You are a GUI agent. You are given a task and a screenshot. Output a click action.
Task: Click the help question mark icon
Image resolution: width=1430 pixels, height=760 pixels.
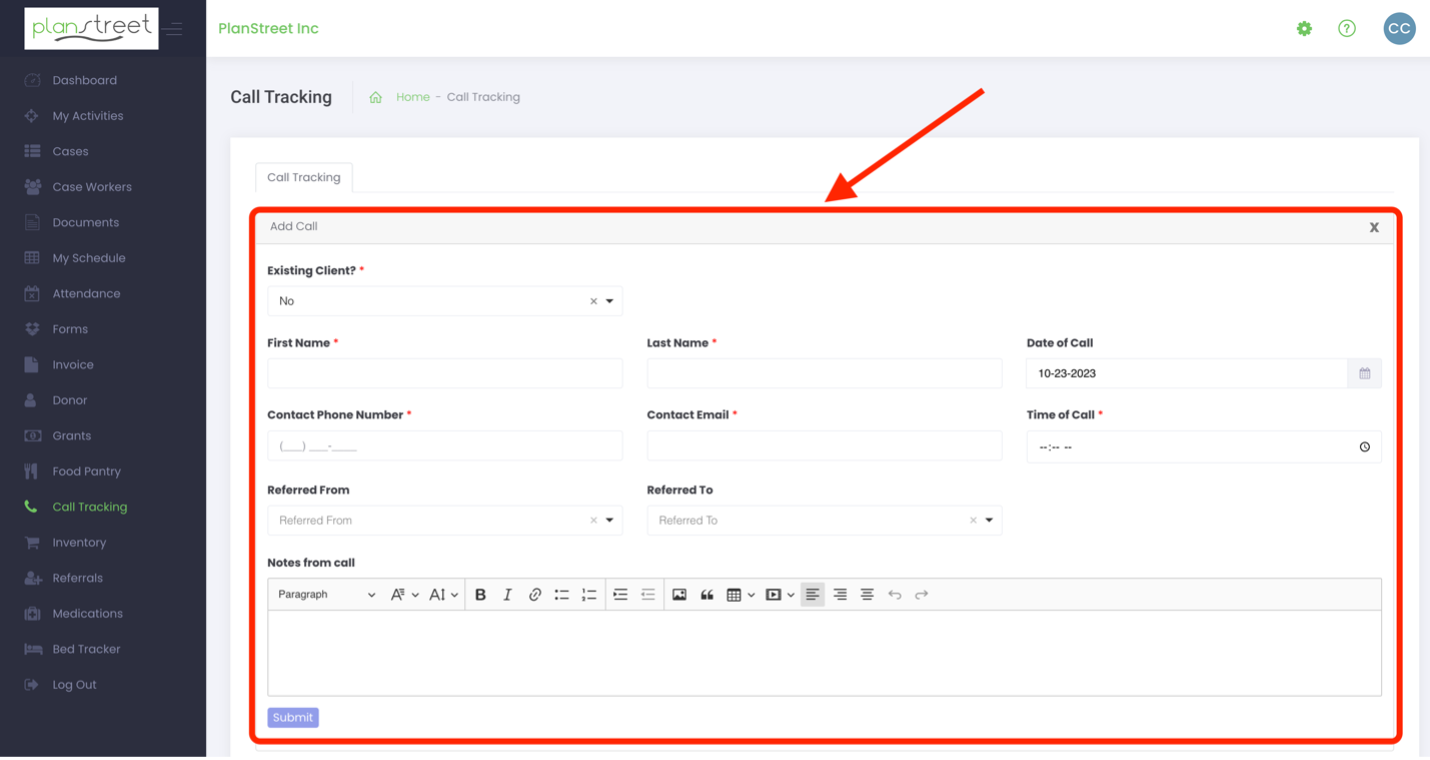point(1347,29)
